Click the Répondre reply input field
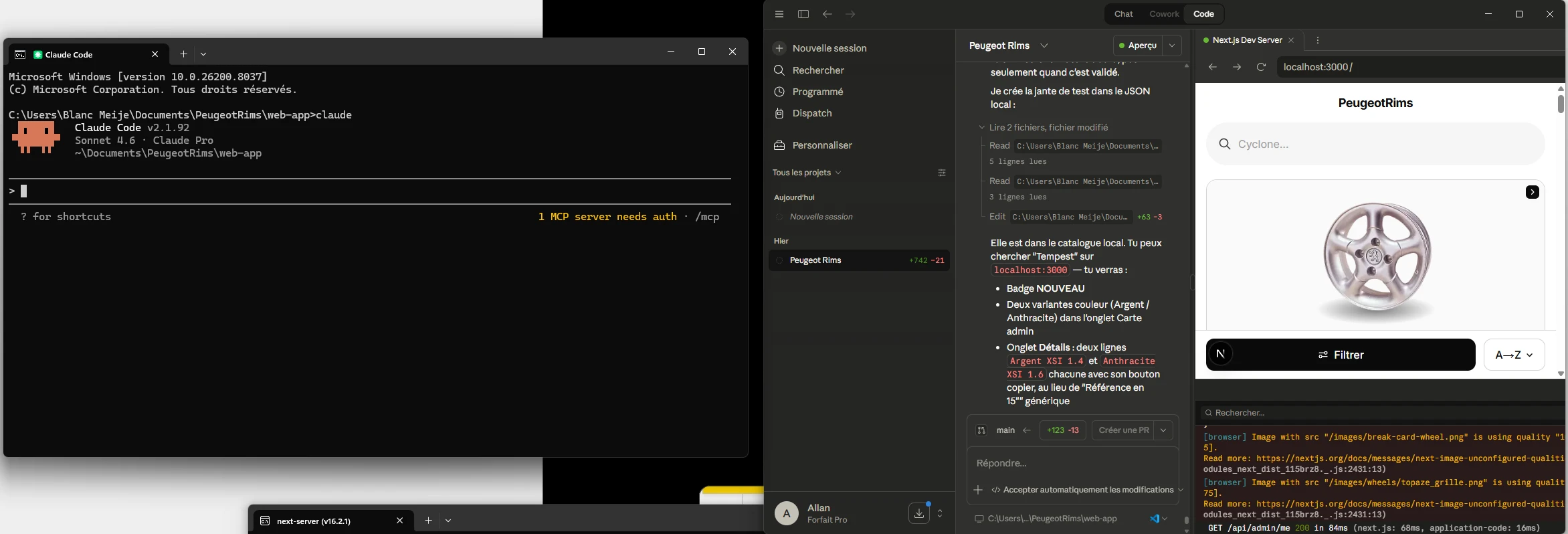 click(1072, 463)
